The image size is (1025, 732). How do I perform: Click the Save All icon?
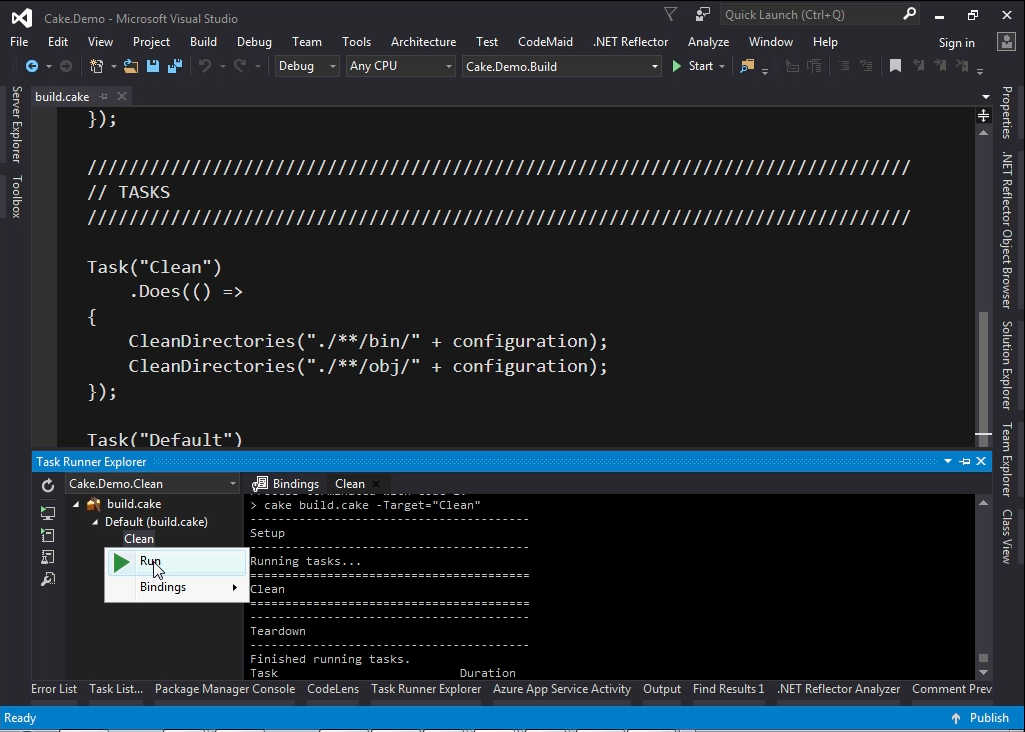tap(175, 66)
